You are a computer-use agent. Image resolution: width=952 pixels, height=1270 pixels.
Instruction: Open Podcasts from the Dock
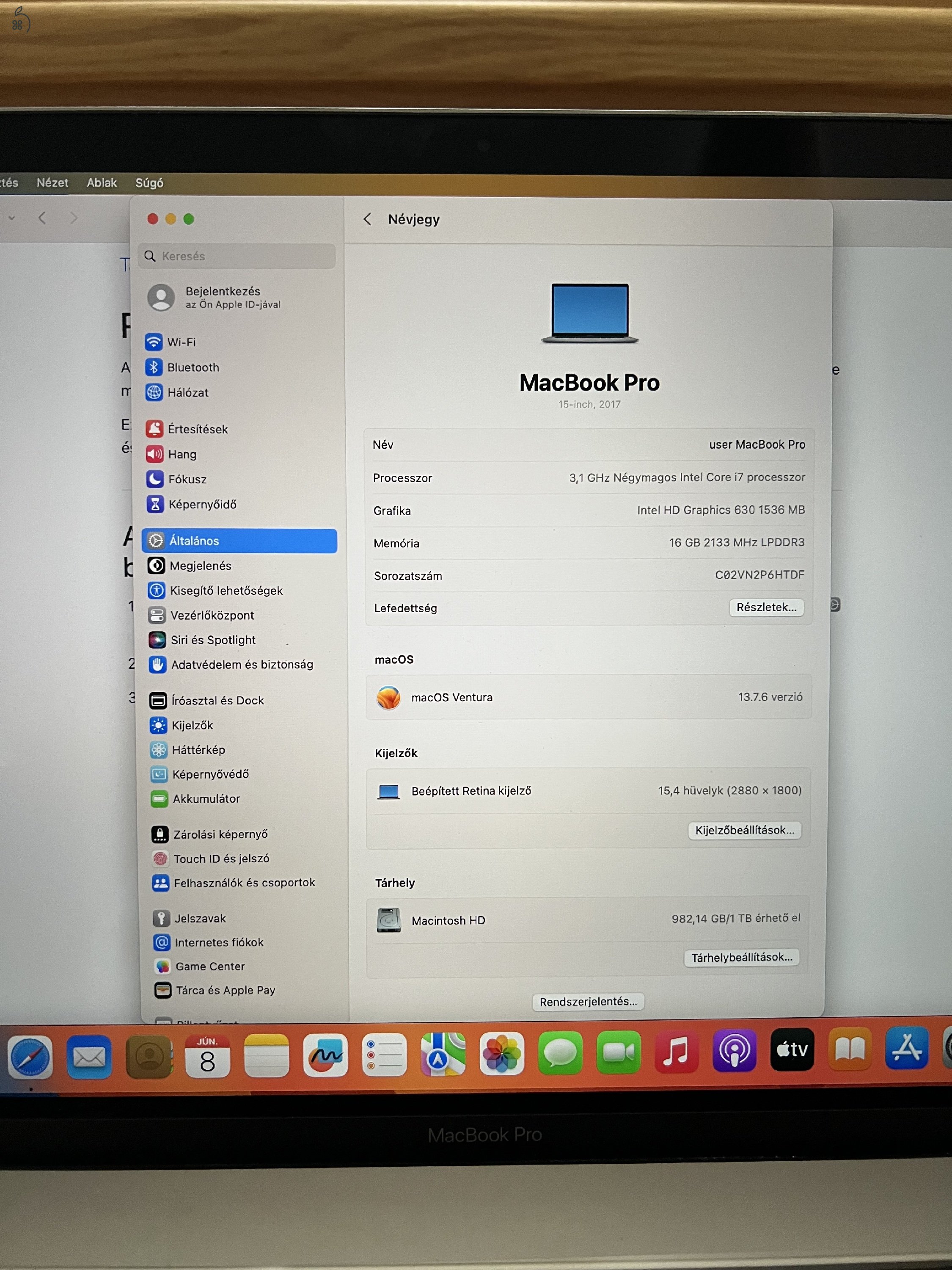[x=735, y=1051]
